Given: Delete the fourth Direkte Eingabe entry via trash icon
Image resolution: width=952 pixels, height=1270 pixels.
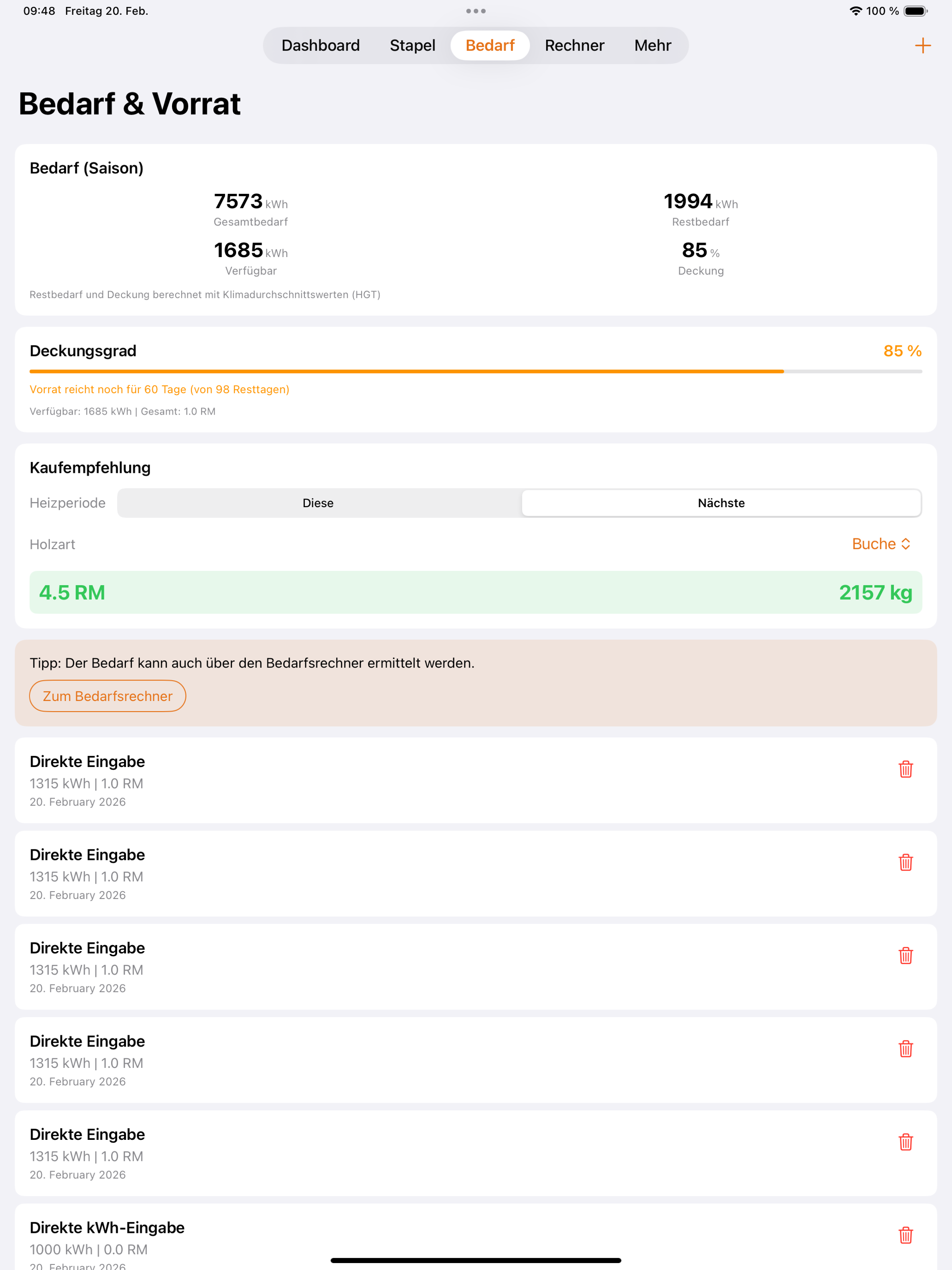Looking at the screenshot, I should click(906, 1049).
